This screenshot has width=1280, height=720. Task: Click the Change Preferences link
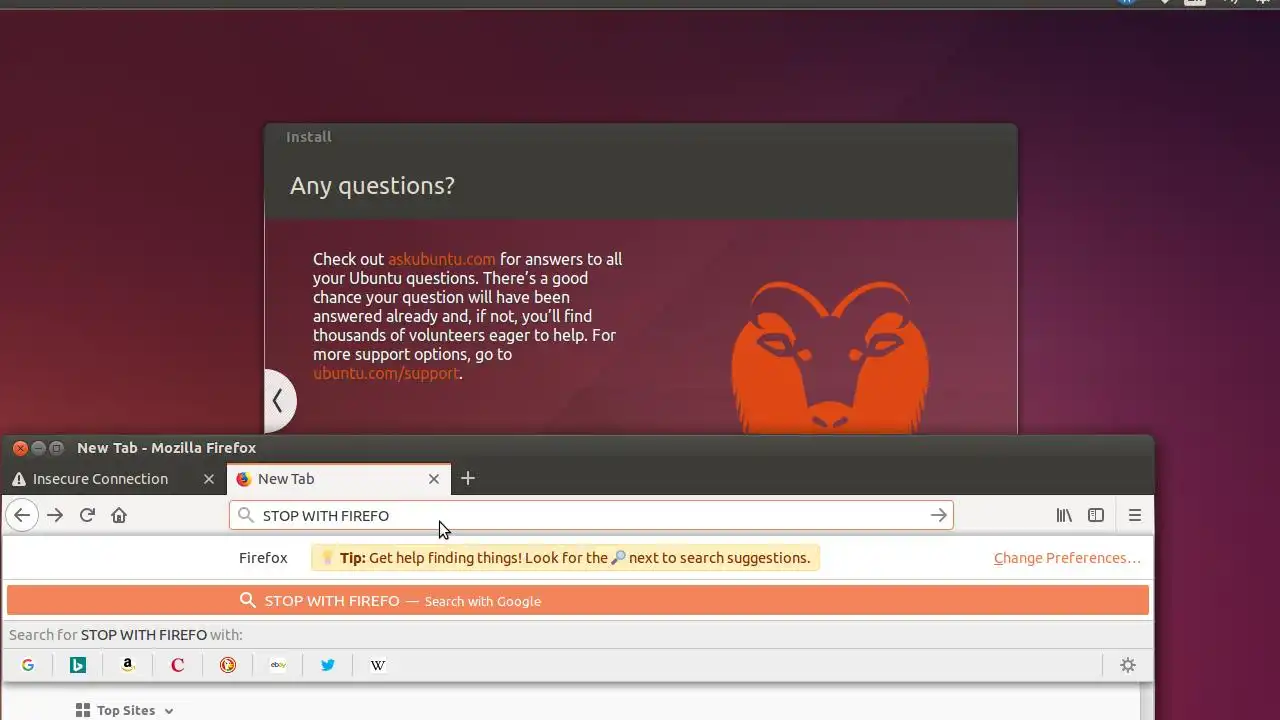click(x=1067, y=558)
